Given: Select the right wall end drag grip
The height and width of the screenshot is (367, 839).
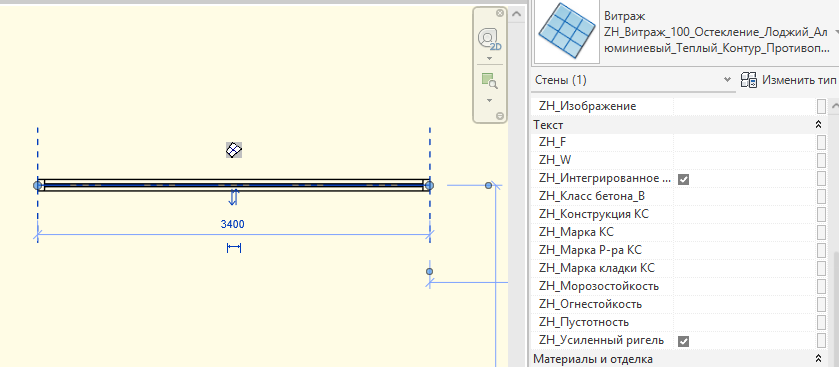Looking at the screenshot, I should point(429,185).
